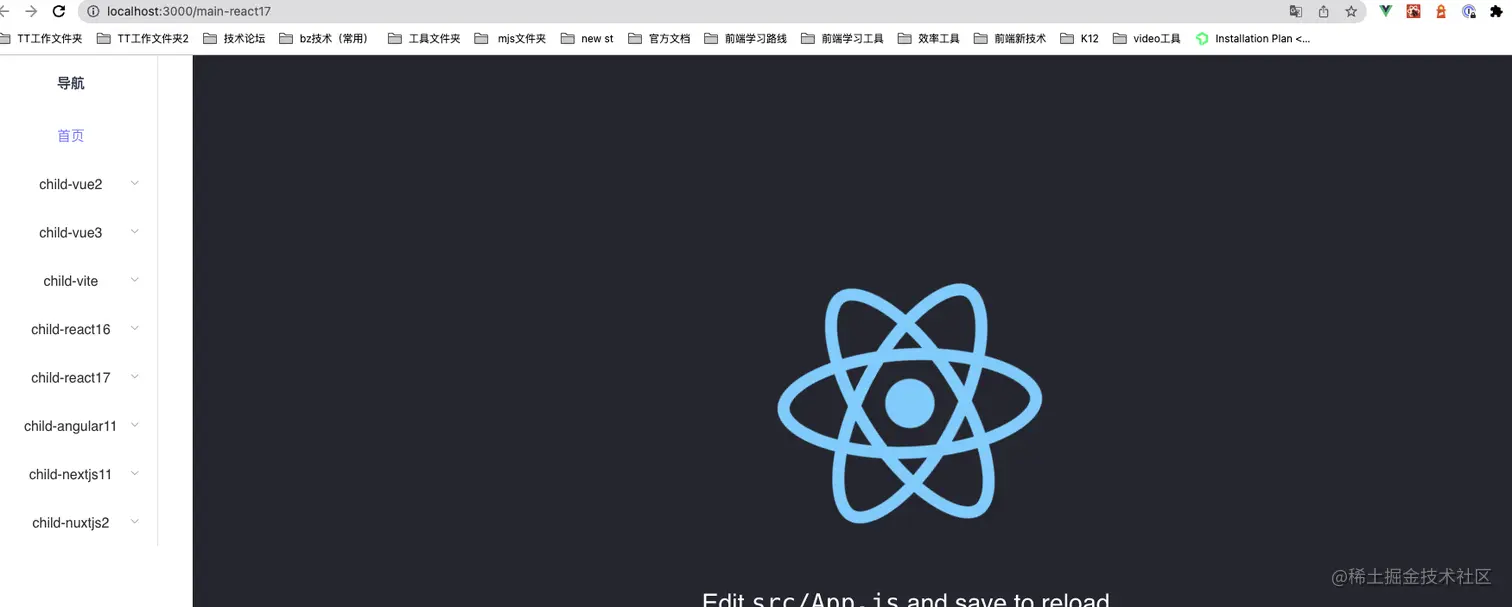Image resolution: width=1512 pixels, height=607 pixels.
Task: Open 前端学习工具 bookmark folder
Action: tap(842, 38)
